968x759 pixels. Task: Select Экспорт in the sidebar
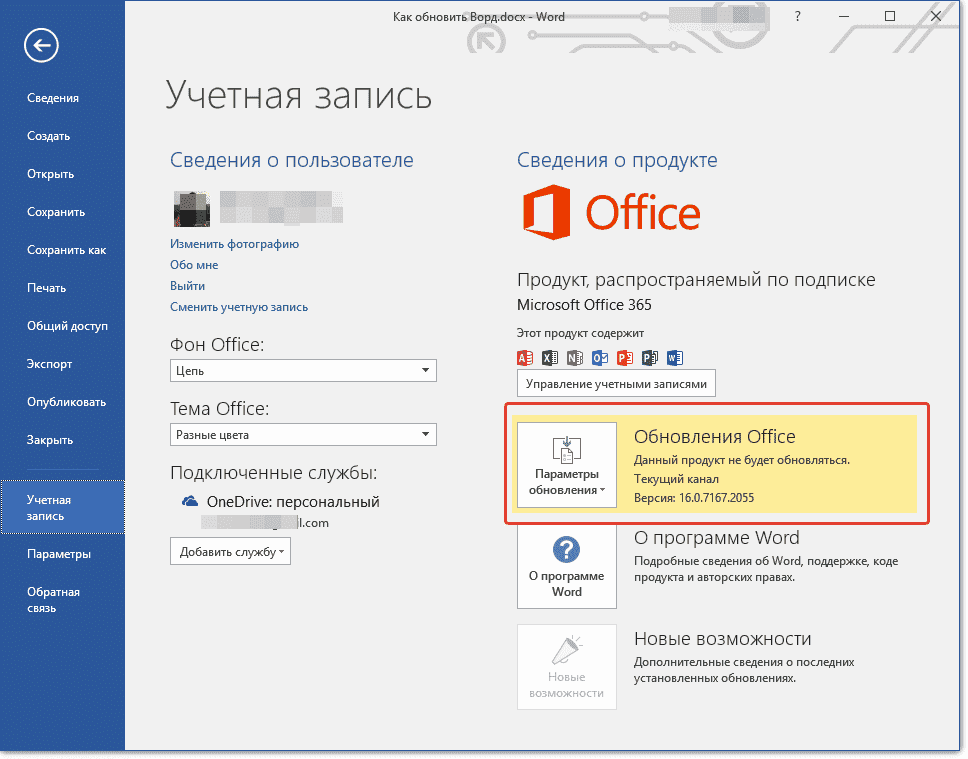point(49,364)
